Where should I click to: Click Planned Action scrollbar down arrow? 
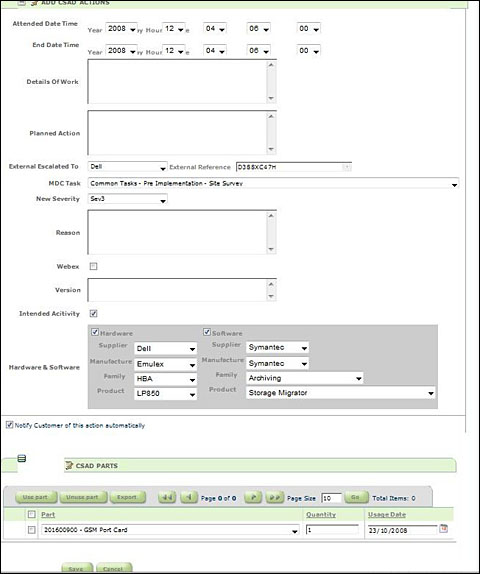[x=271, y=149]
